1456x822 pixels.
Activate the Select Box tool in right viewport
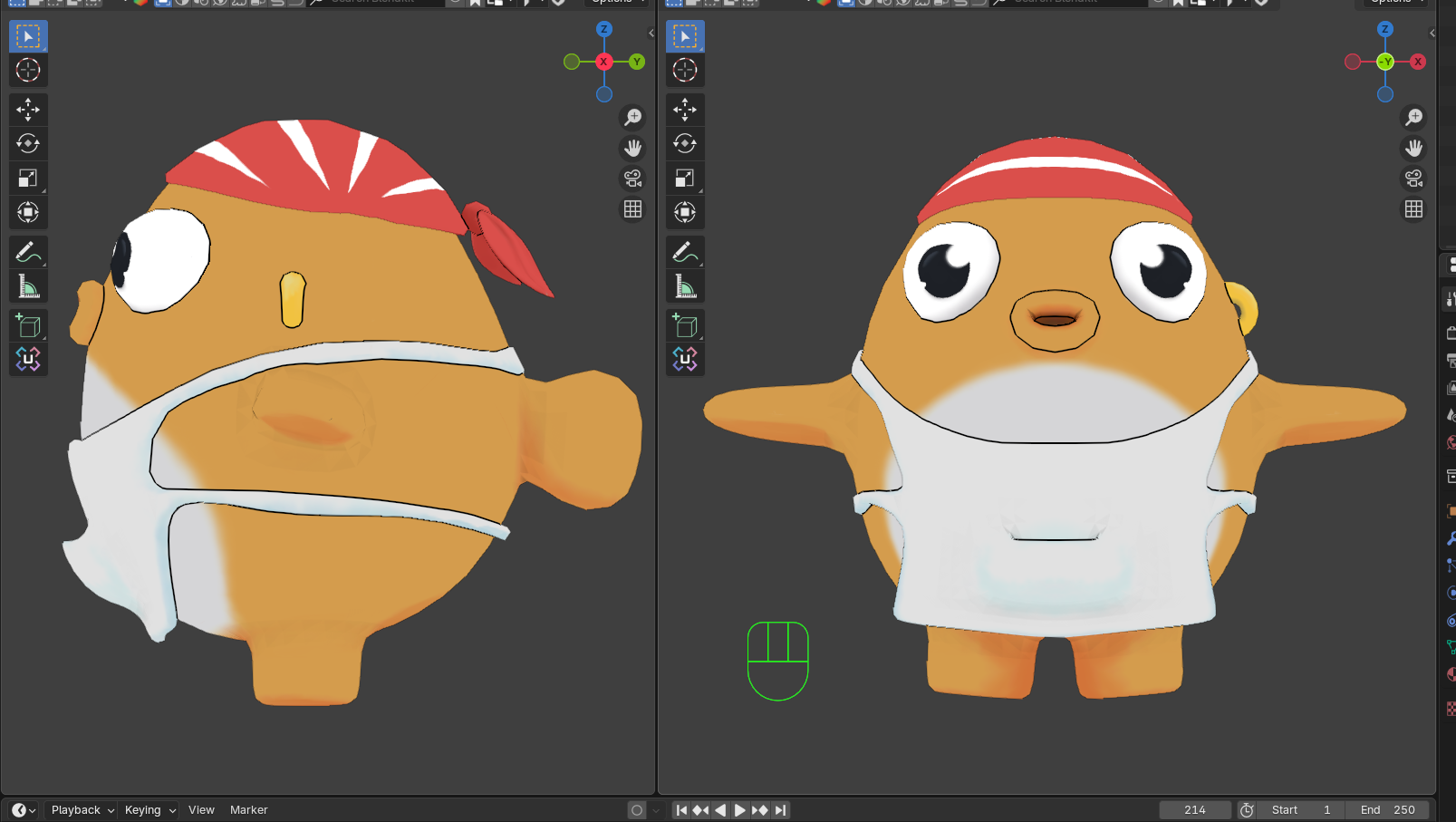coord(685,36)
